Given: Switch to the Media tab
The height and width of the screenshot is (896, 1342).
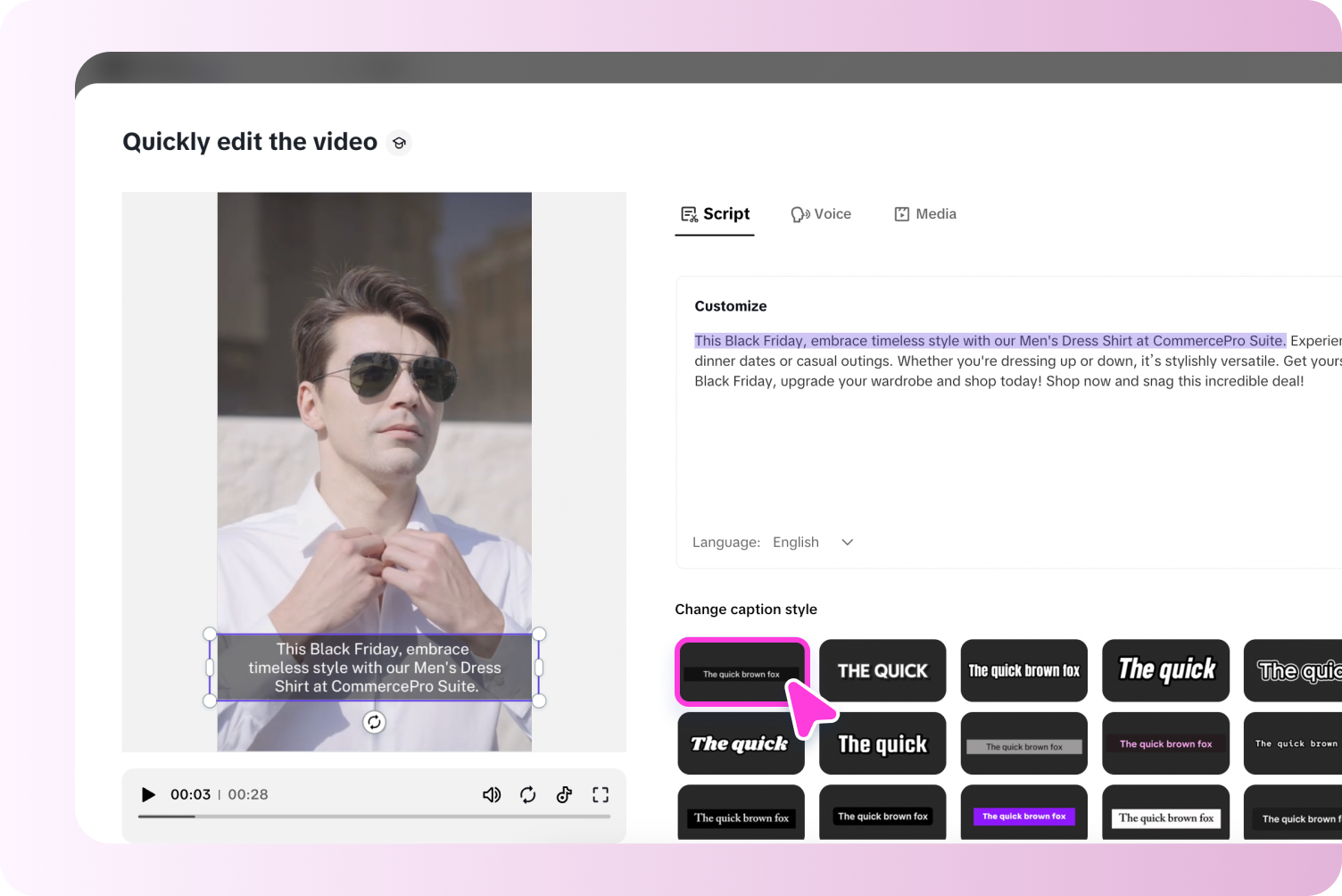Looking at the screenshot, I should (x=925, y=213).
